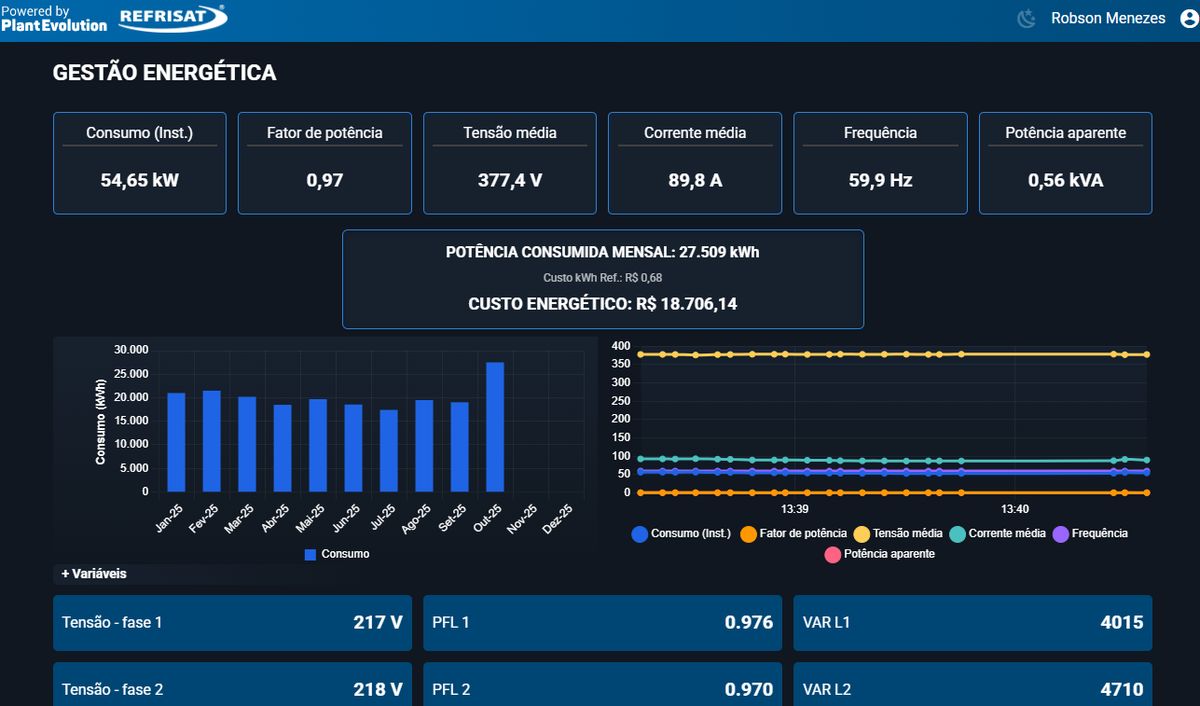This screenshot has height=706, width=1200.
Task: Toggle Fator de potência legend series
Action: coord(793,534)
